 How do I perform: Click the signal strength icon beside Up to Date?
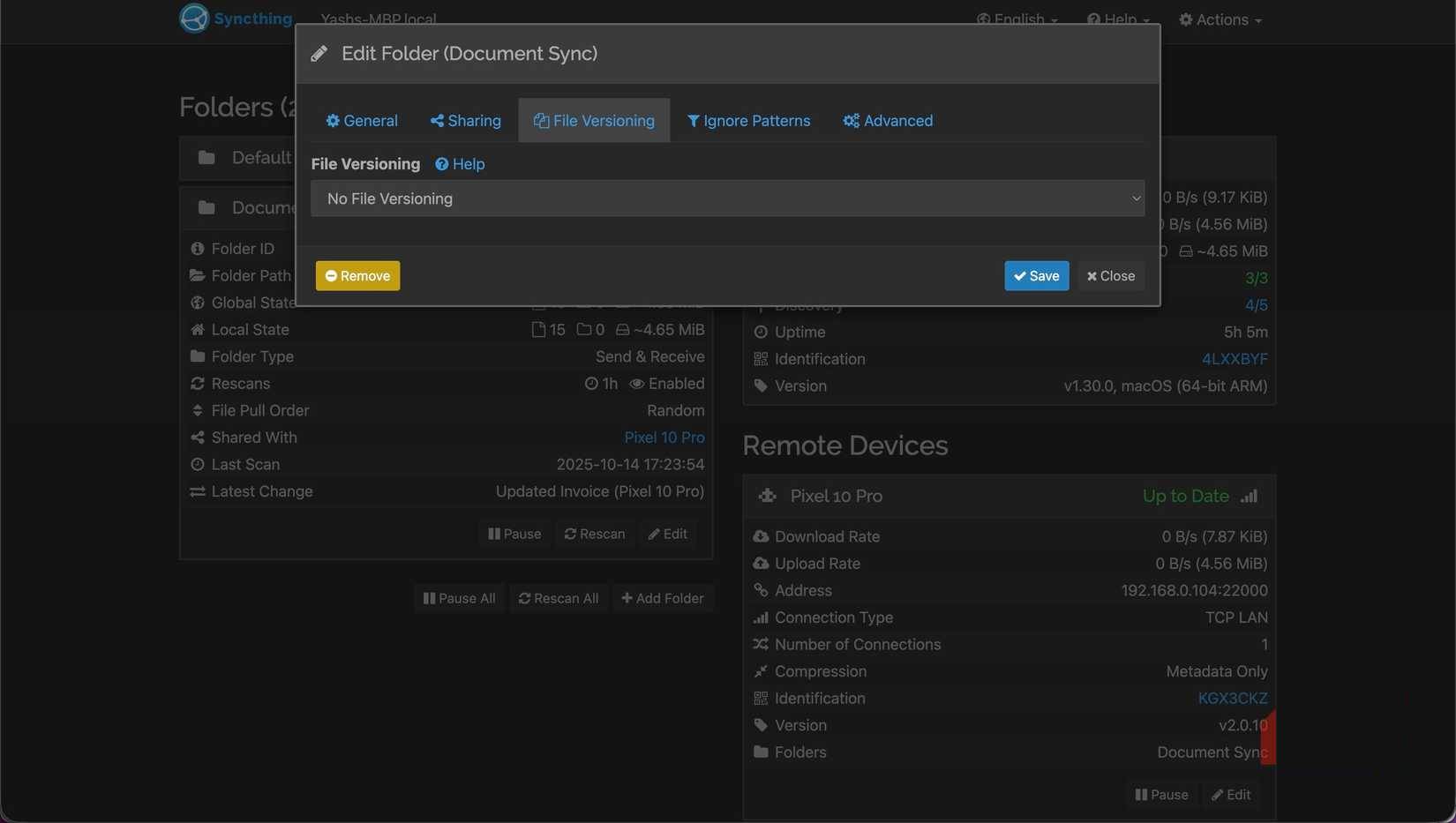click(1249, 496)
